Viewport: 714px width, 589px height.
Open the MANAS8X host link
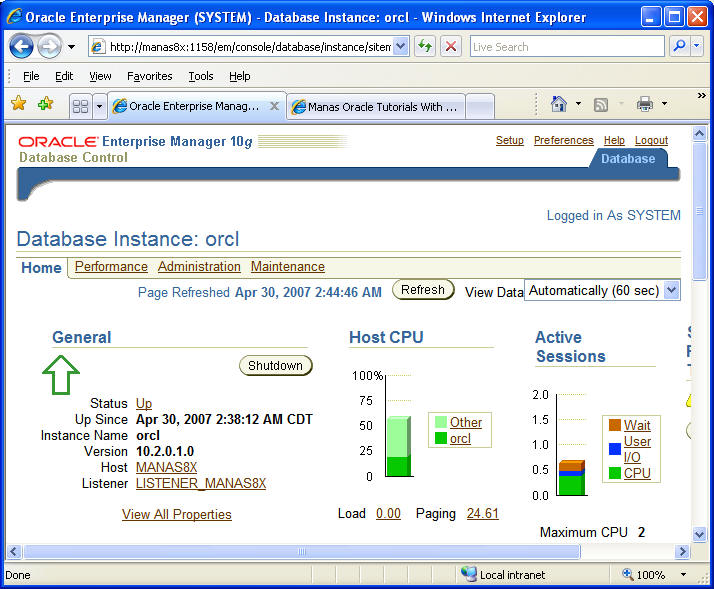(166, 467)
